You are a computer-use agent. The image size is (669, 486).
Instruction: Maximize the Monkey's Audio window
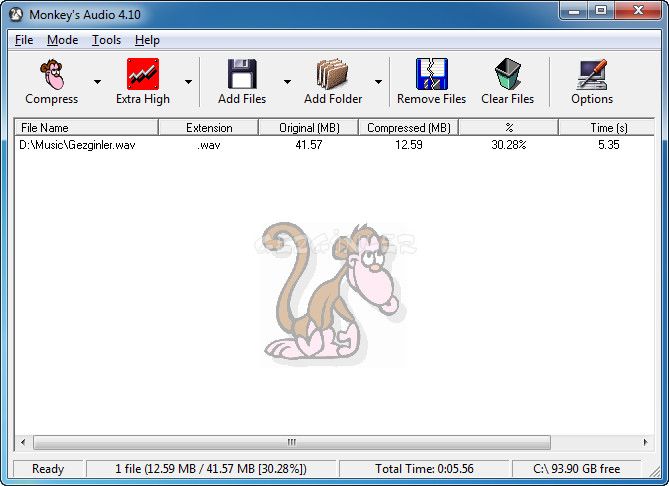[601, 11]
